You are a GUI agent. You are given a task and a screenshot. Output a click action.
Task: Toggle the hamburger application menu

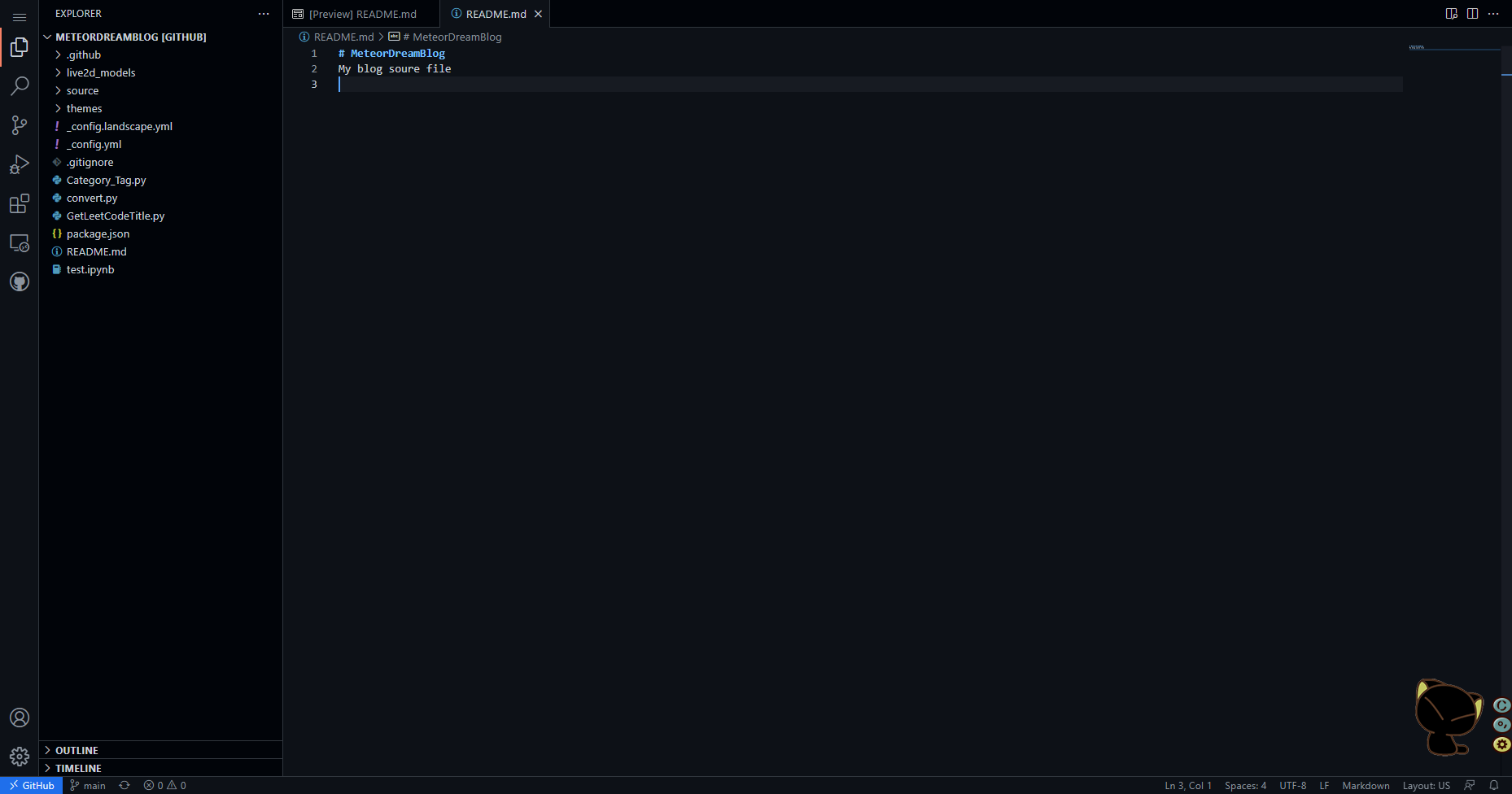pos(20,16)
